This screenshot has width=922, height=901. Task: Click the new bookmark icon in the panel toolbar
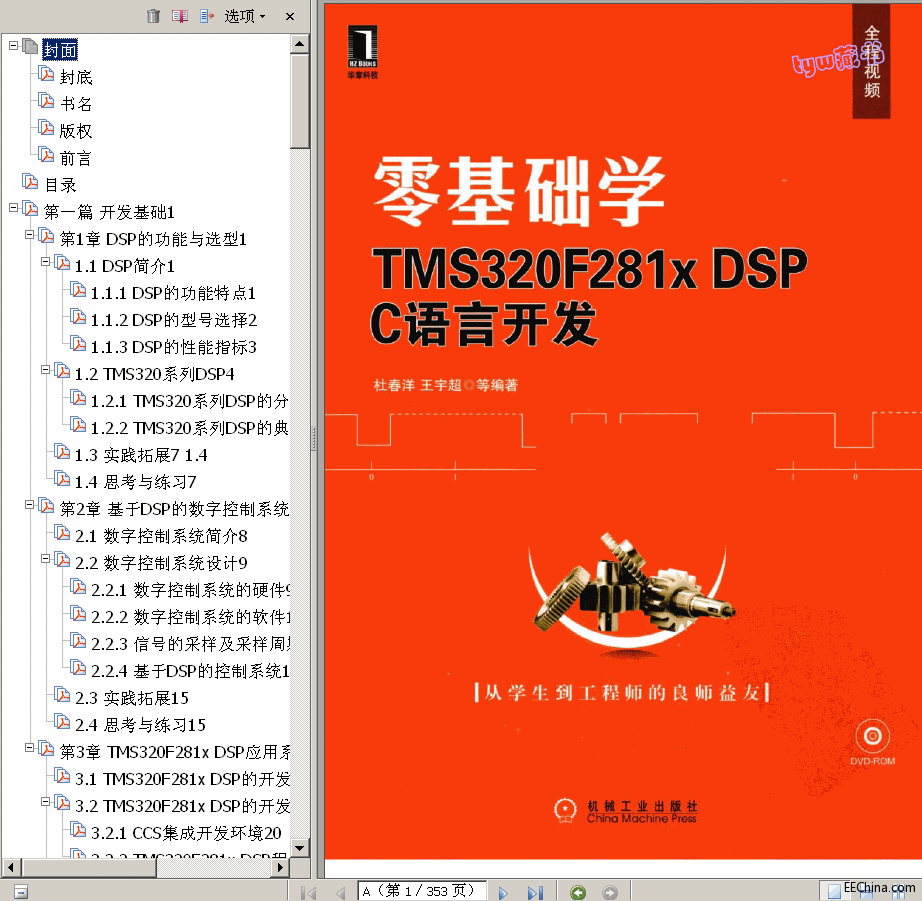coord(180,16)
